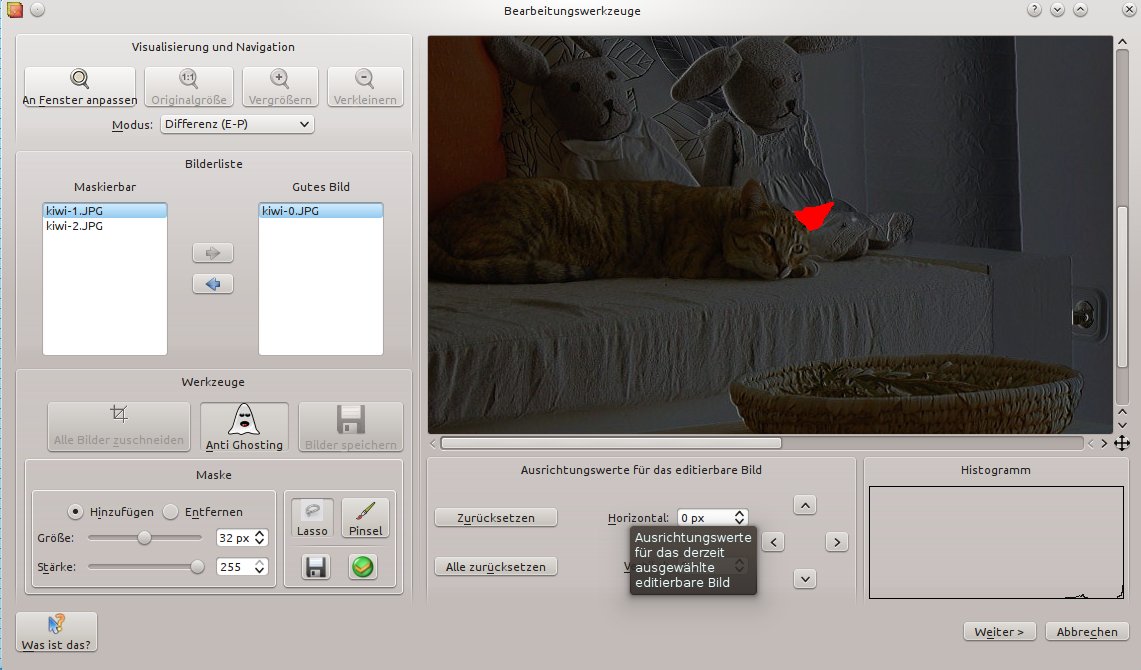Click the green checkmark apply mask icon
The height and width of the screenshot is (670, 1141).
(x=362, y=567)
